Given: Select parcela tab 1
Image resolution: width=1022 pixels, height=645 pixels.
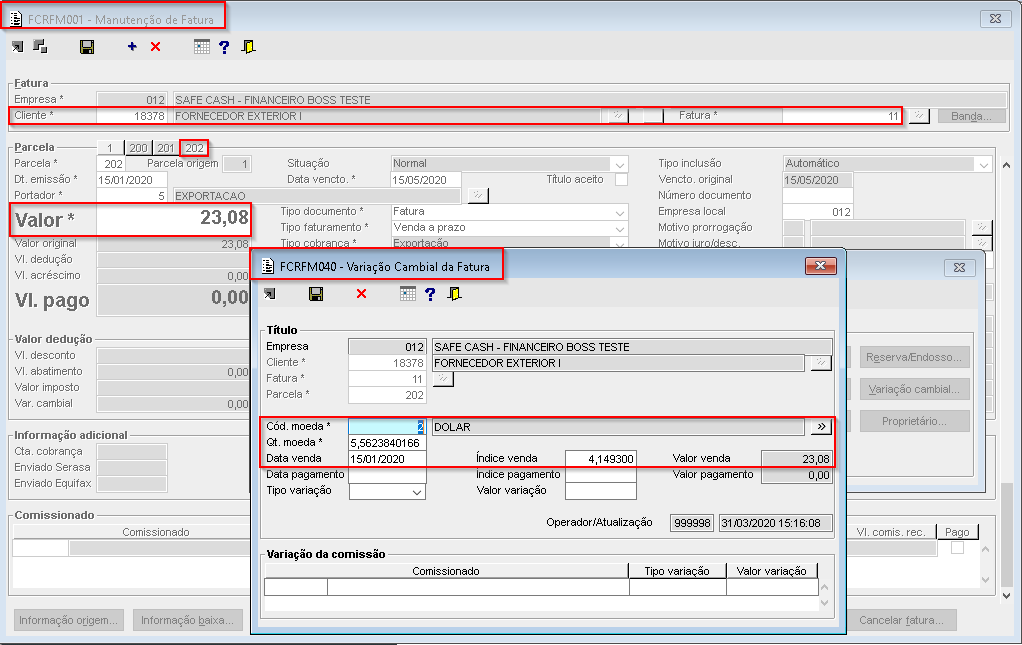Looking at the screenshot, I should click(110, 148).
